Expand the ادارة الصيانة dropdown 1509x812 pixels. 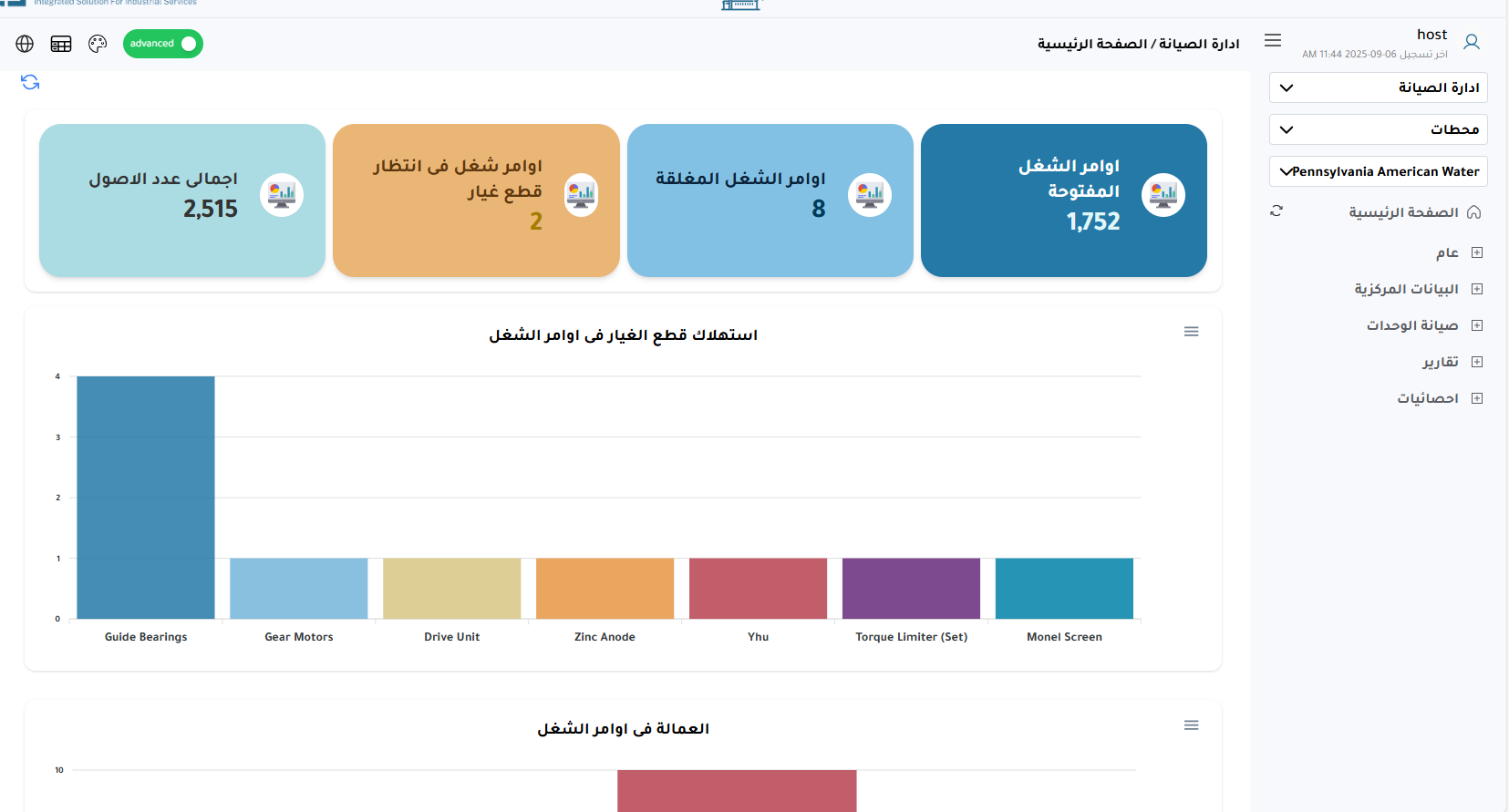coord(1378,87)
